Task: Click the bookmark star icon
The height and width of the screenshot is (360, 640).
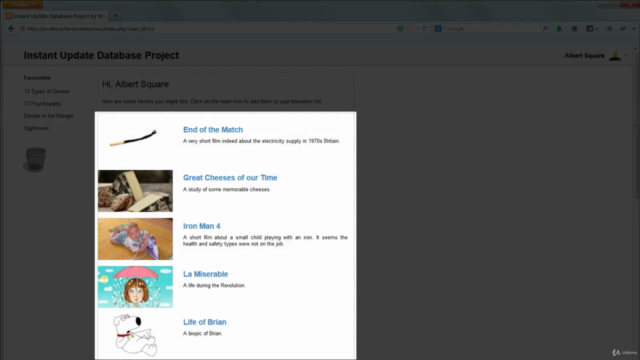Action: 409,29
